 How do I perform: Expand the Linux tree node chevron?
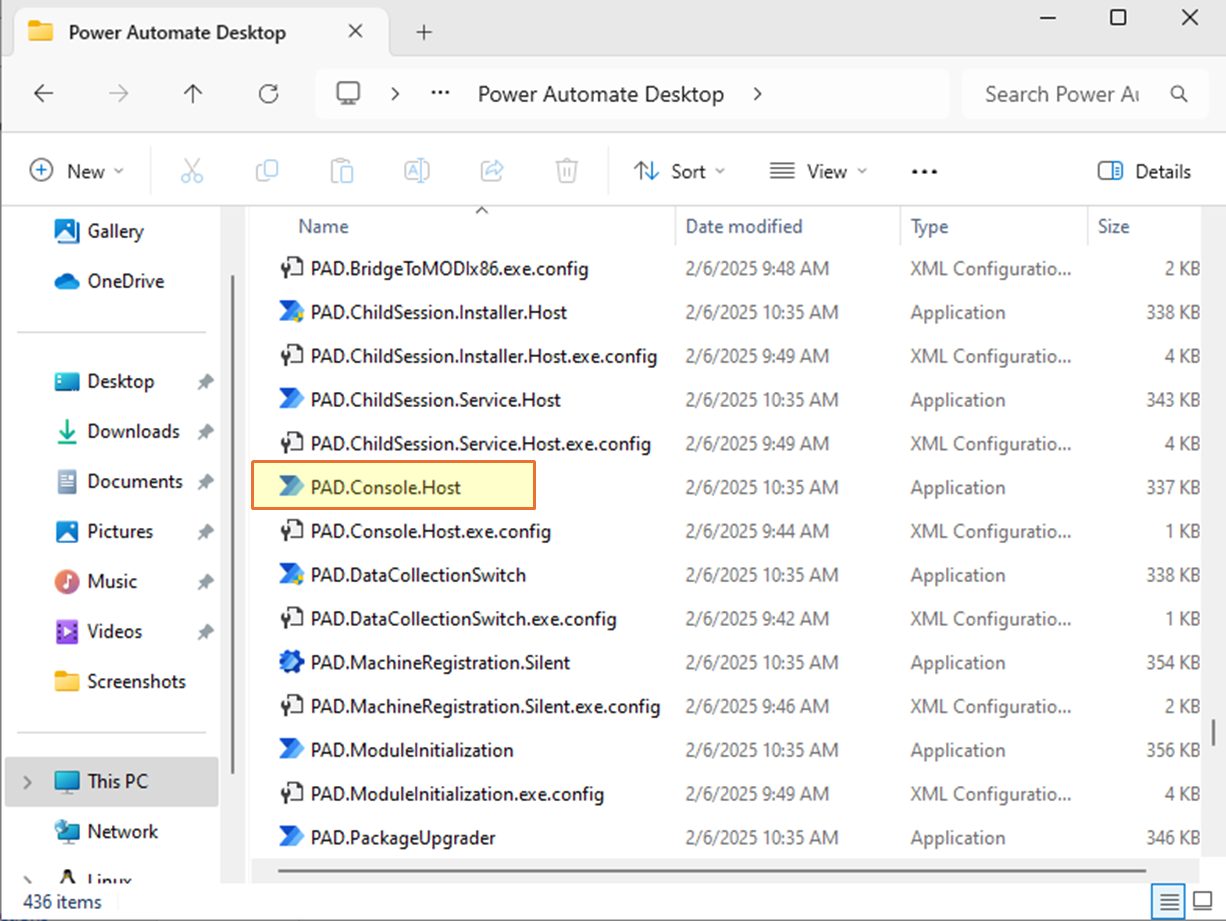27,881
